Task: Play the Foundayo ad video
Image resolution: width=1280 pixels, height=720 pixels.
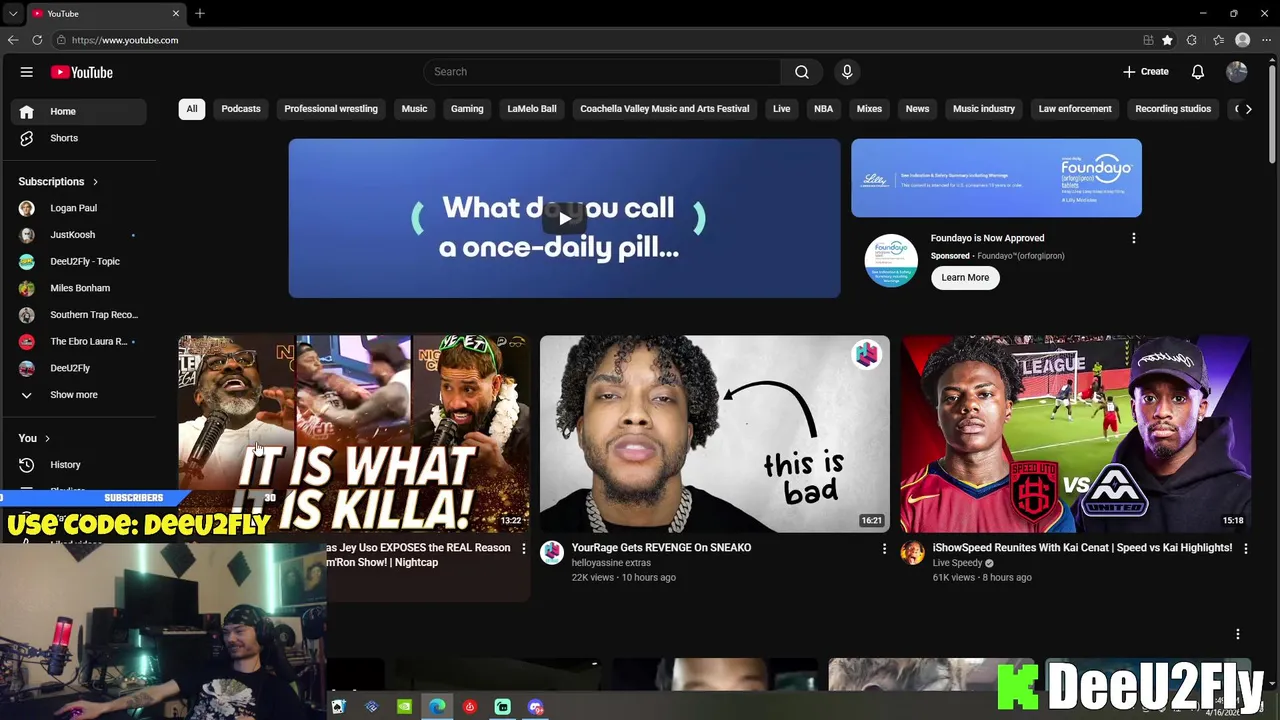Action: (564, 219)
